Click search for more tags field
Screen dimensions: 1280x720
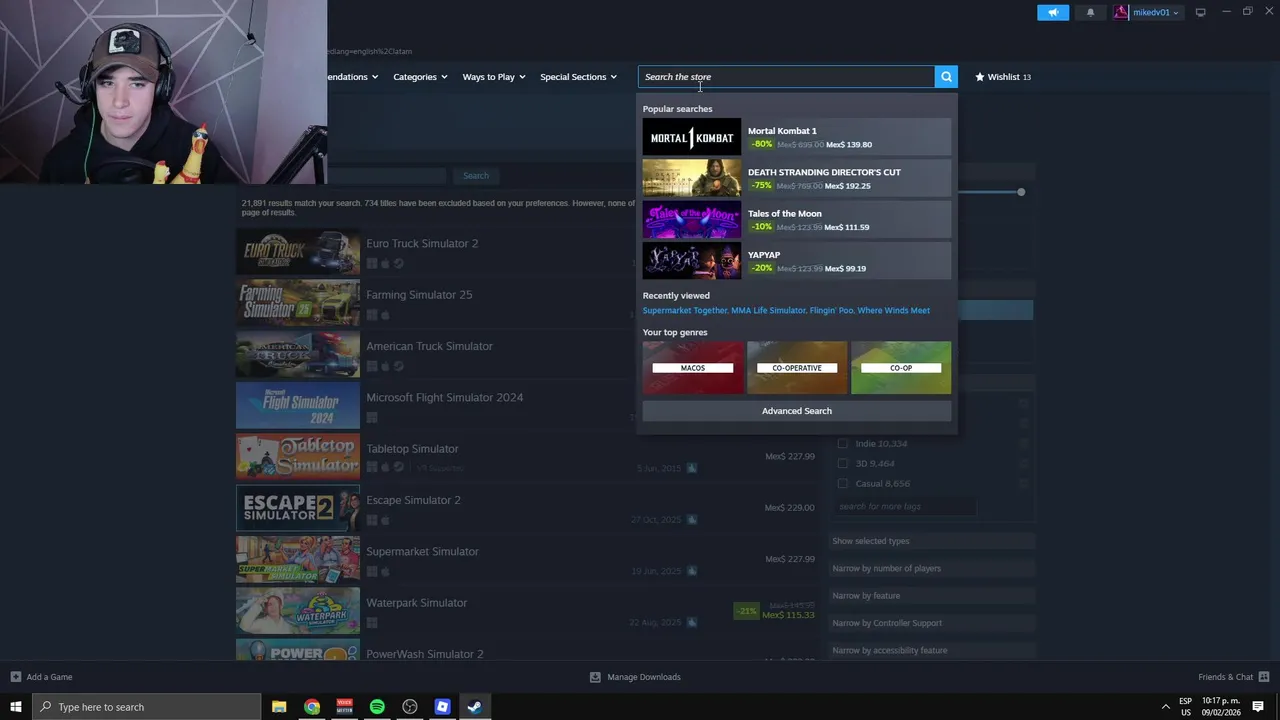point(905,507)
